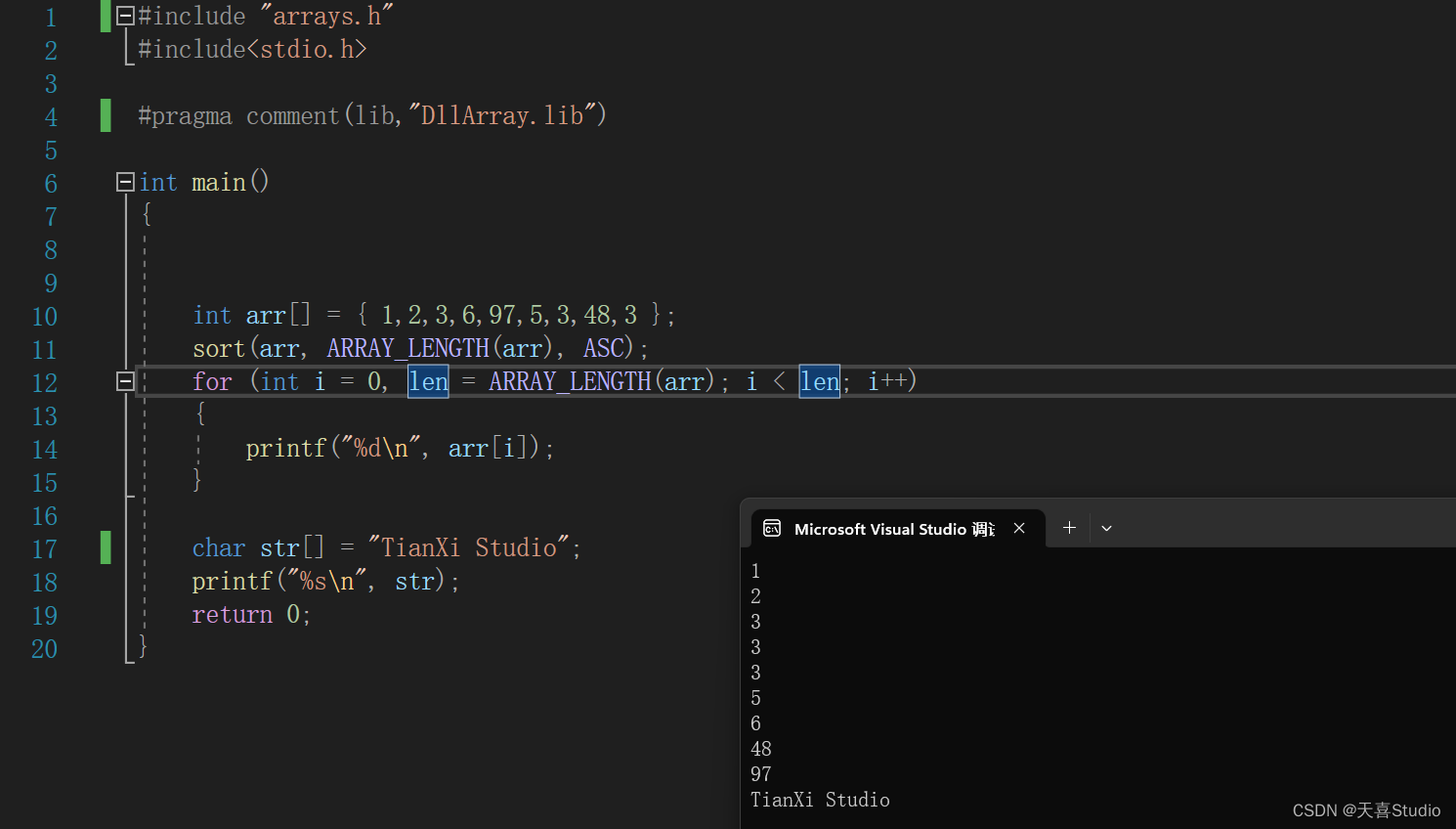Image resolution: width=1456 pixels, height=829 pixels.
Task: Click the "TianXi Studio" string literal in code
Action: [x=469, y=547]
